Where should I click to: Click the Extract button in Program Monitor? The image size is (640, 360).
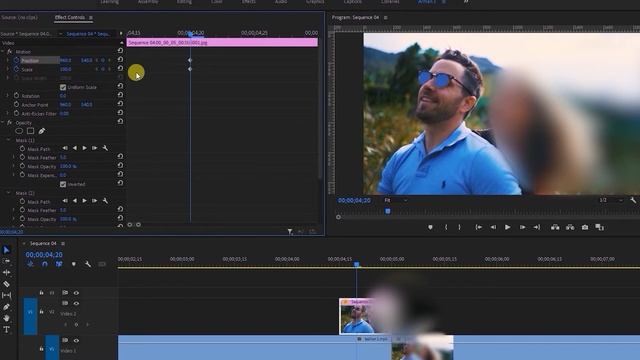click(570, 227)
